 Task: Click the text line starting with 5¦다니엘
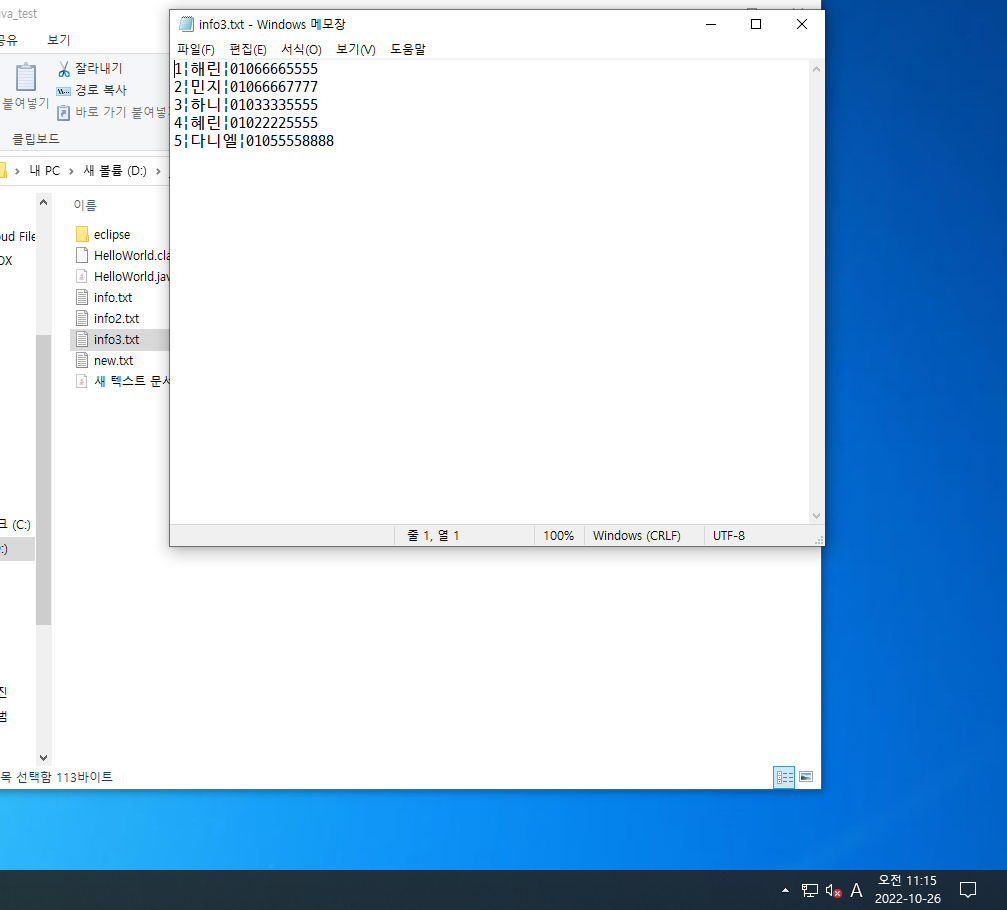pos(254,141)
